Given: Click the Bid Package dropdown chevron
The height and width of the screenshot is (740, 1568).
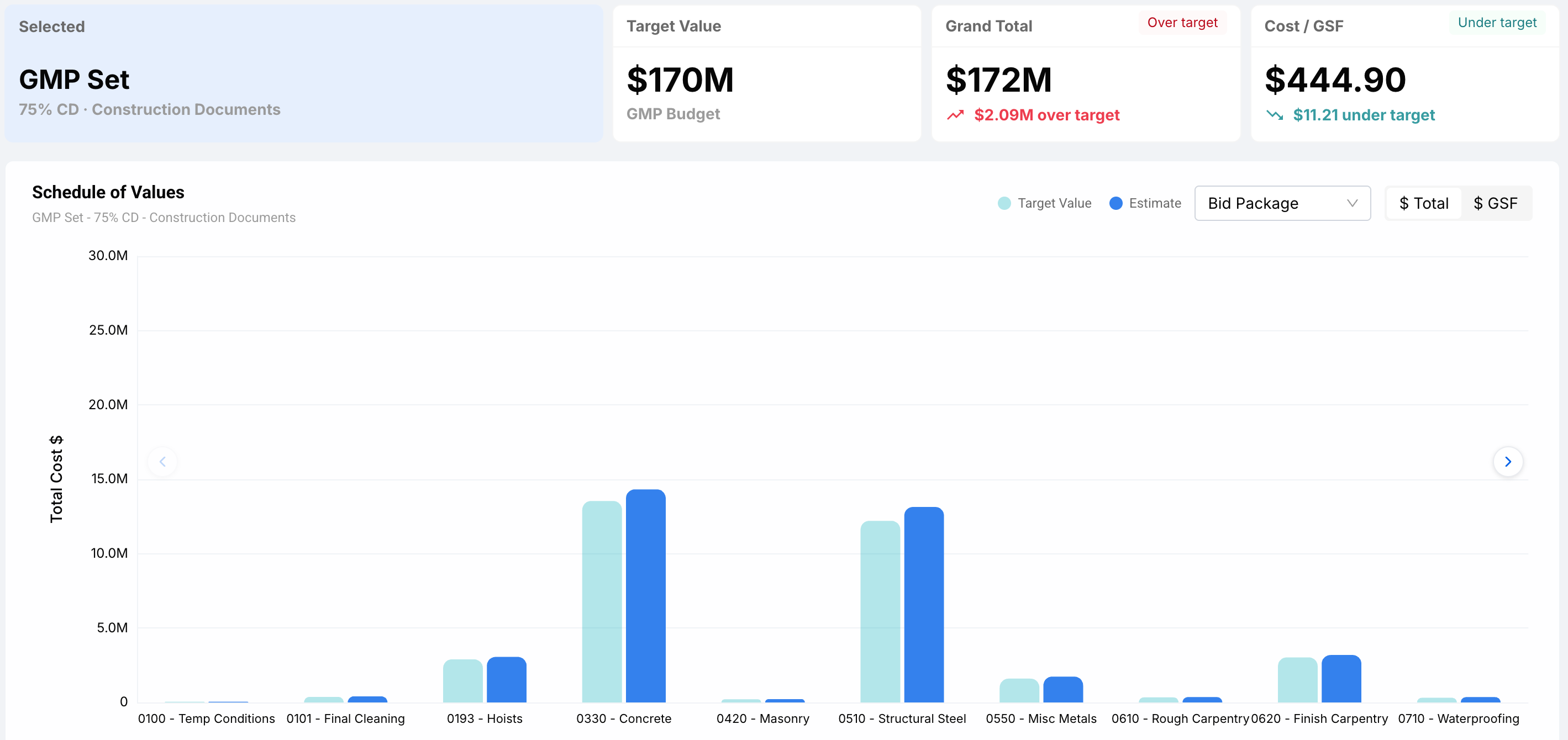Looking at the screenshot, I should [x=1352, y=203].
